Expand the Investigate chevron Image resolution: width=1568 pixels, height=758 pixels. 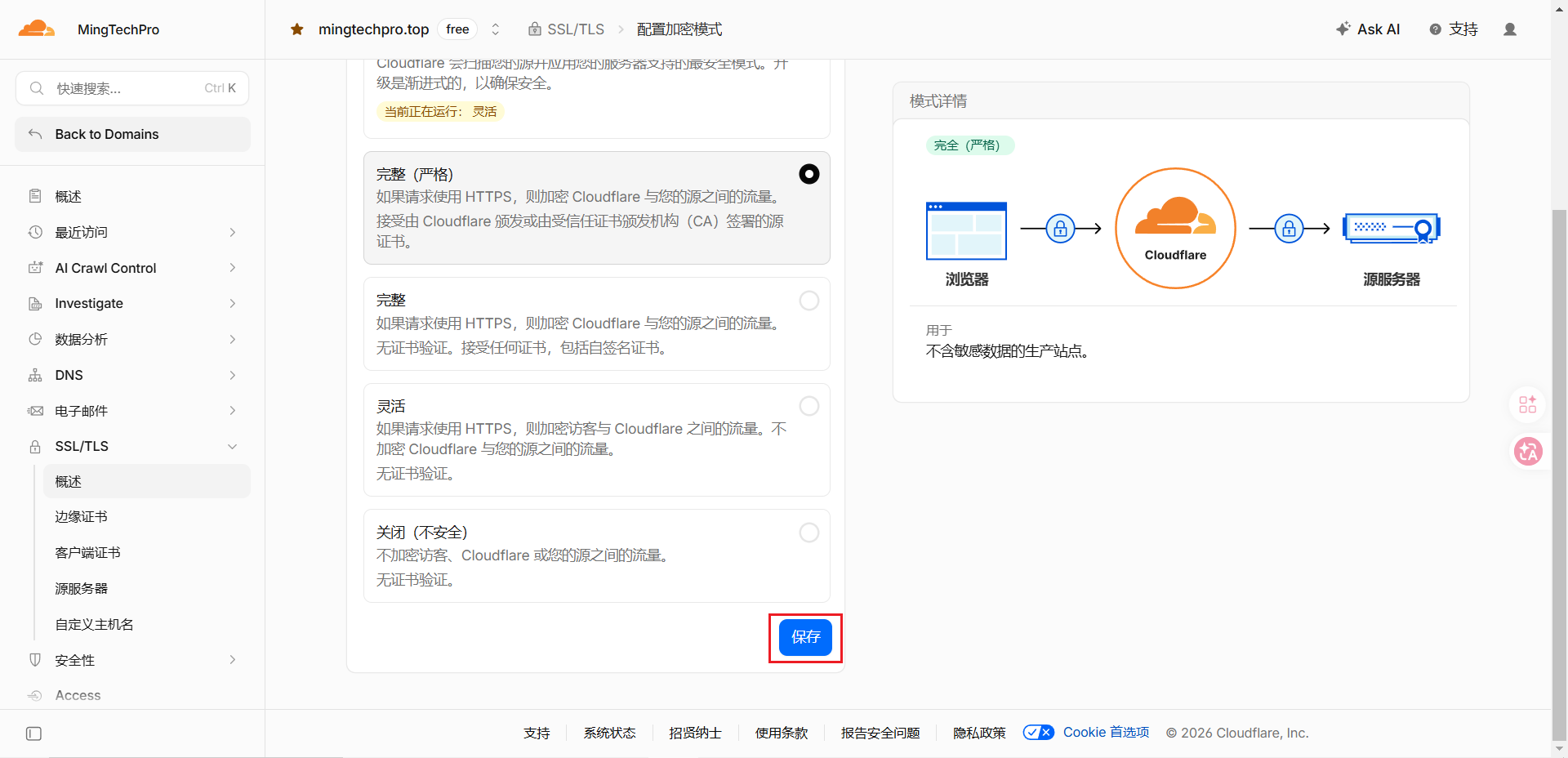tap(233, 303)
